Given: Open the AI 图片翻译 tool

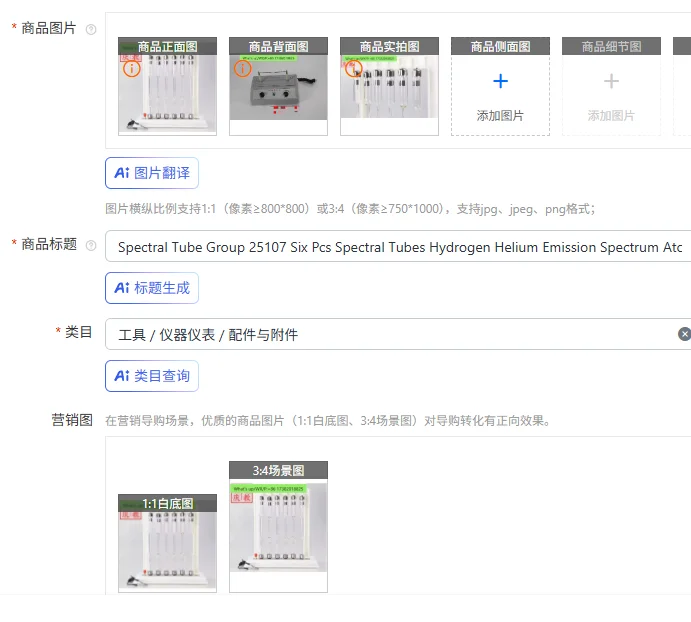Looking at the screenshot, I should (152, 173).
